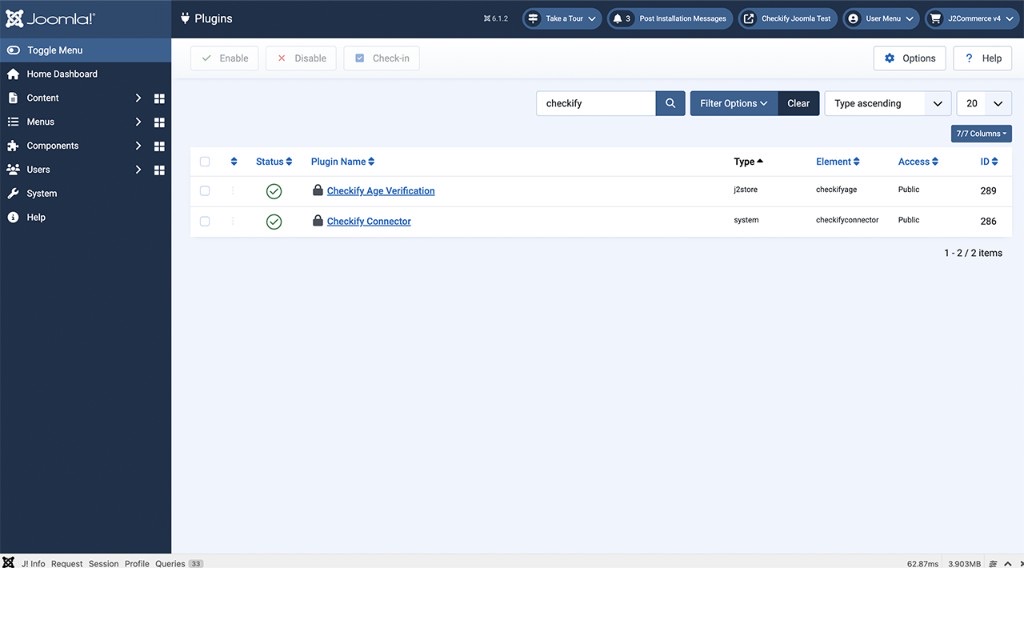Click the plug icon next to Plugins title
Viewport: 1024px width, 640px height.
(x=185, y=18)
